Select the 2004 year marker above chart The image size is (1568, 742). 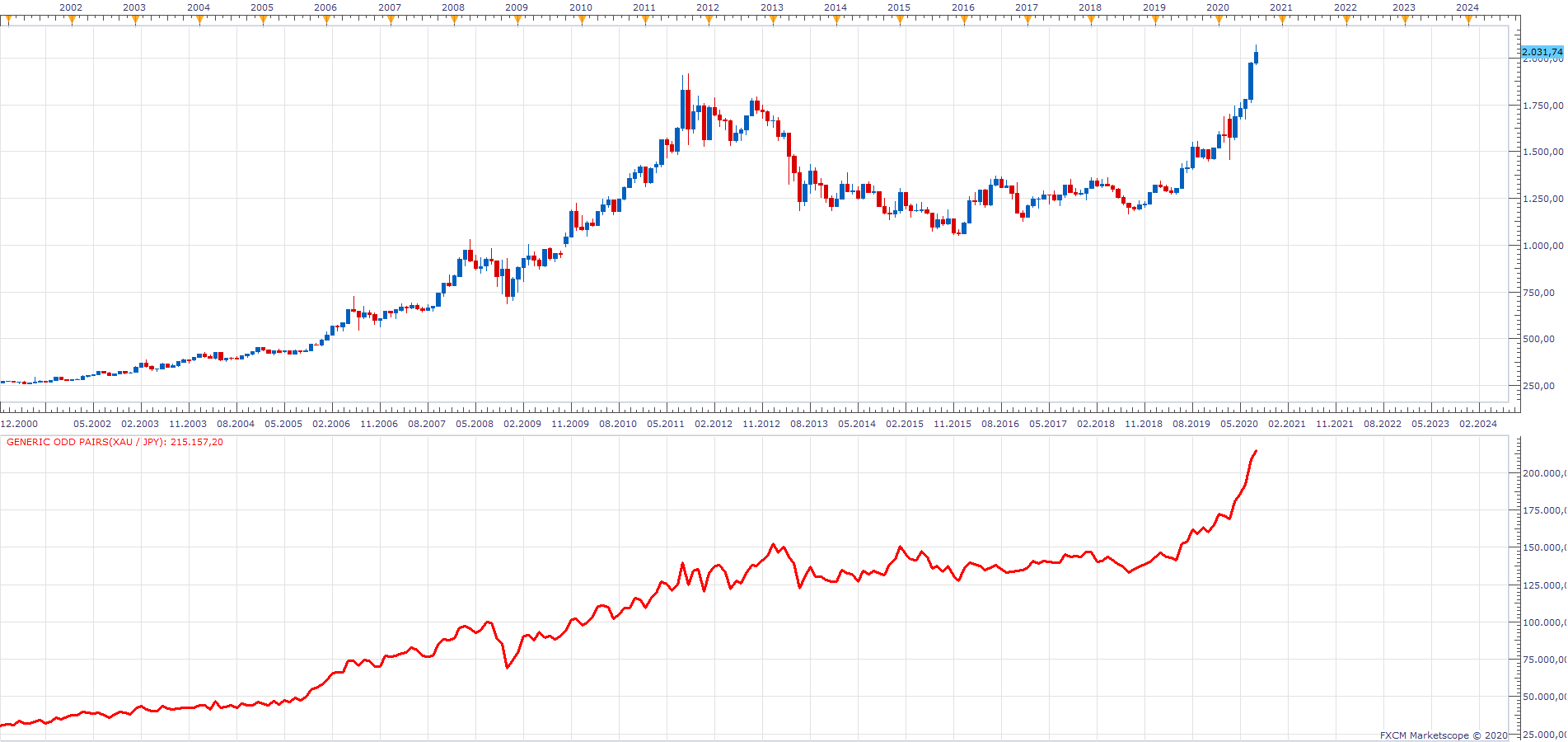click(199, 7)
